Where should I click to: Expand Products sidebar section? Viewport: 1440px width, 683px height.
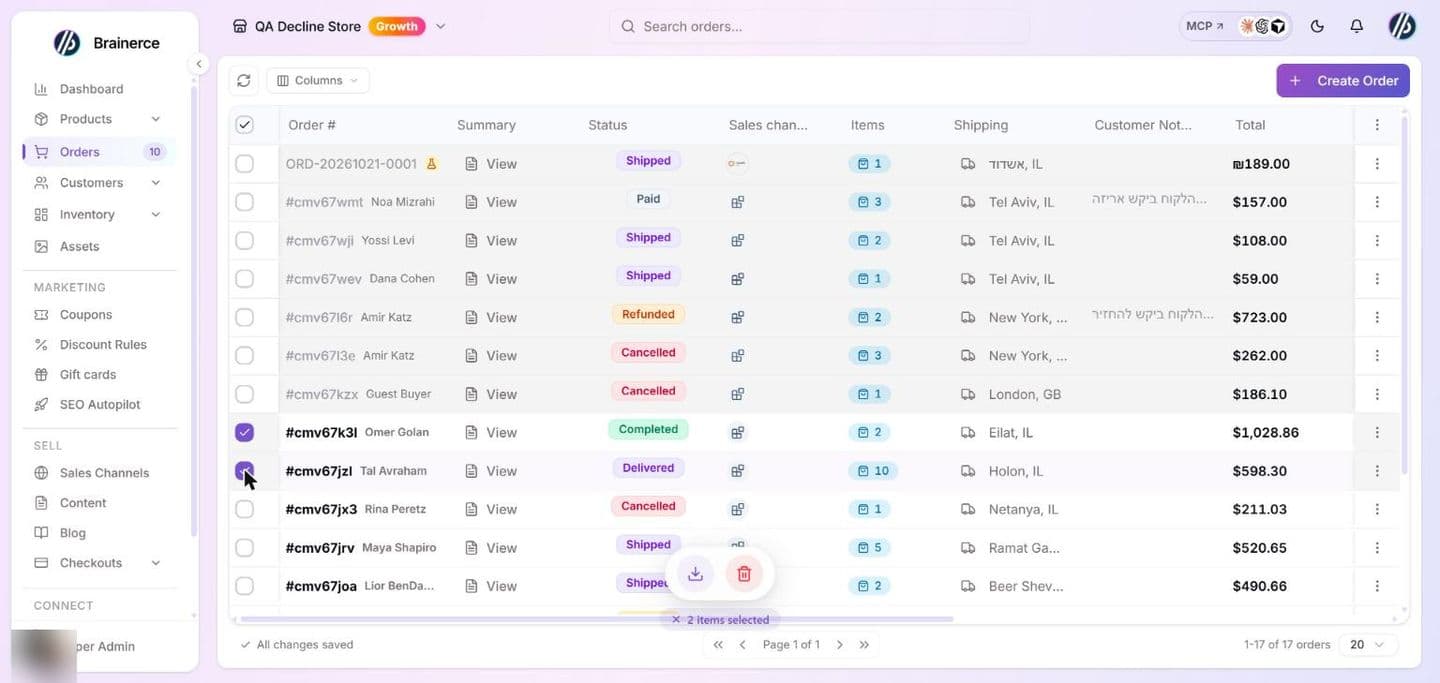click(x=156, y=119)
